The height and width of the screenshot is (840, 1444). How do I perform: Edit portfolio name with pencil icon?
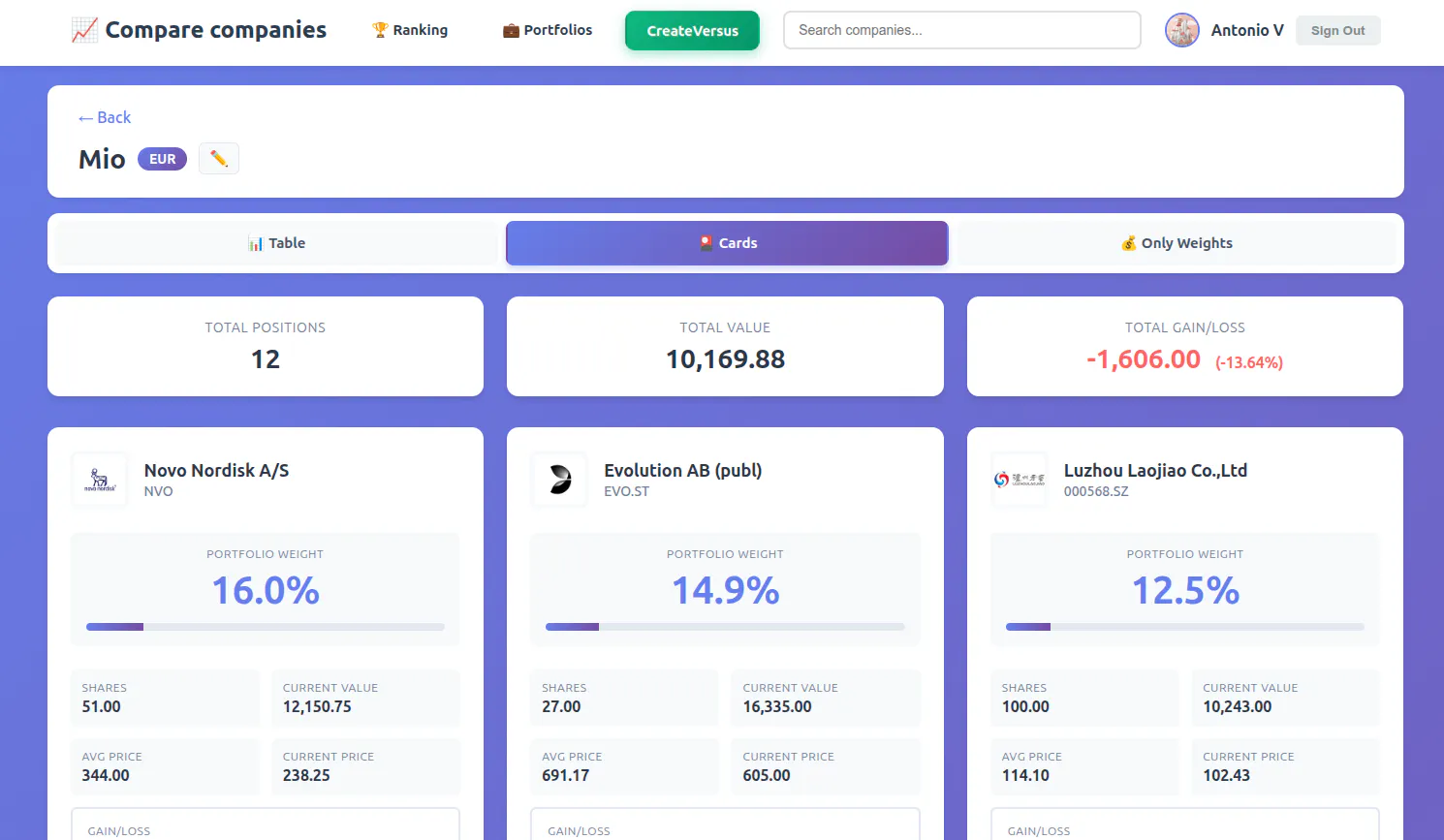coord(219,159)
